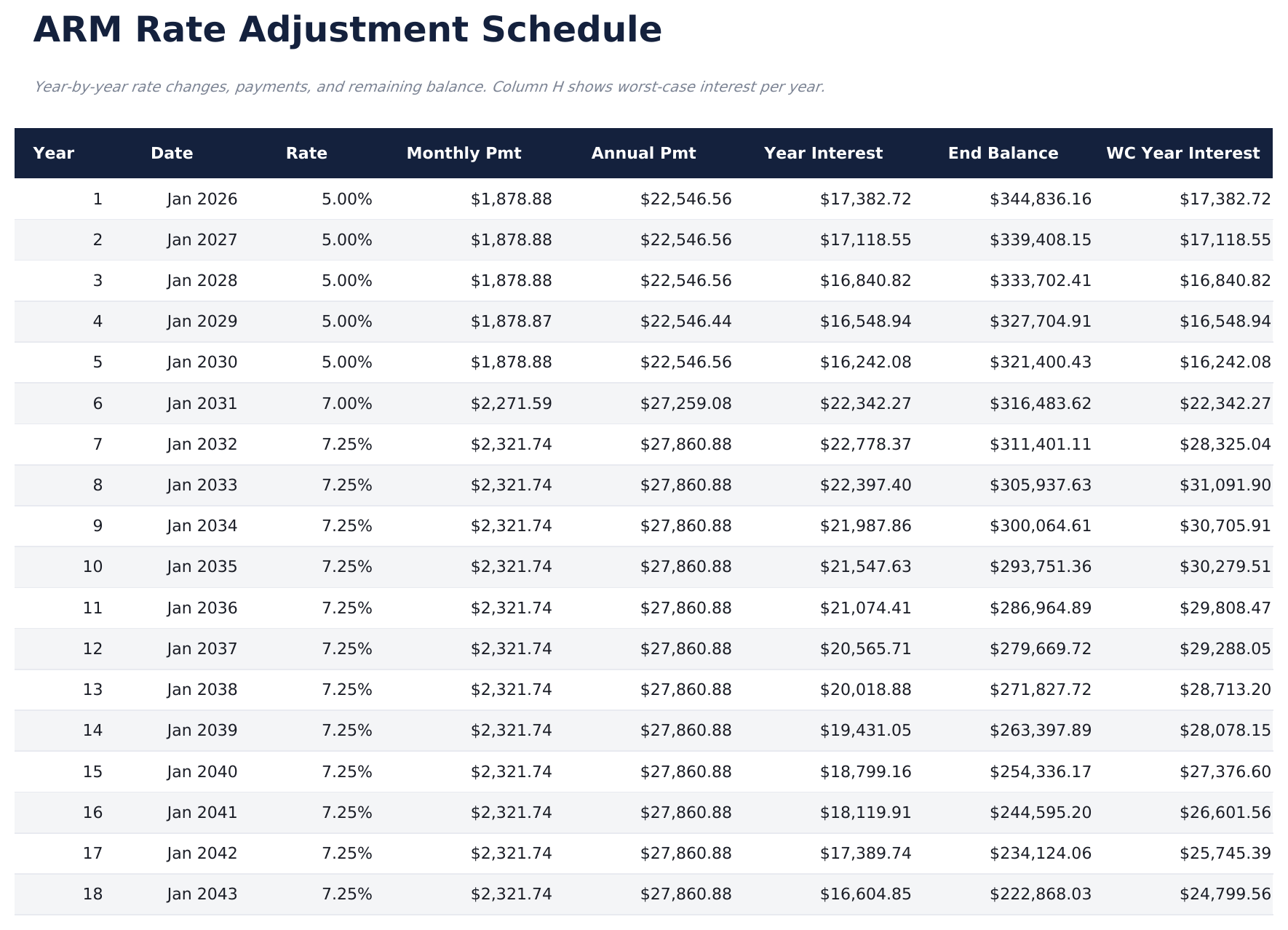
Task: Select annual payment $22,546.44 cell
Action: click(x=685, y=322)
